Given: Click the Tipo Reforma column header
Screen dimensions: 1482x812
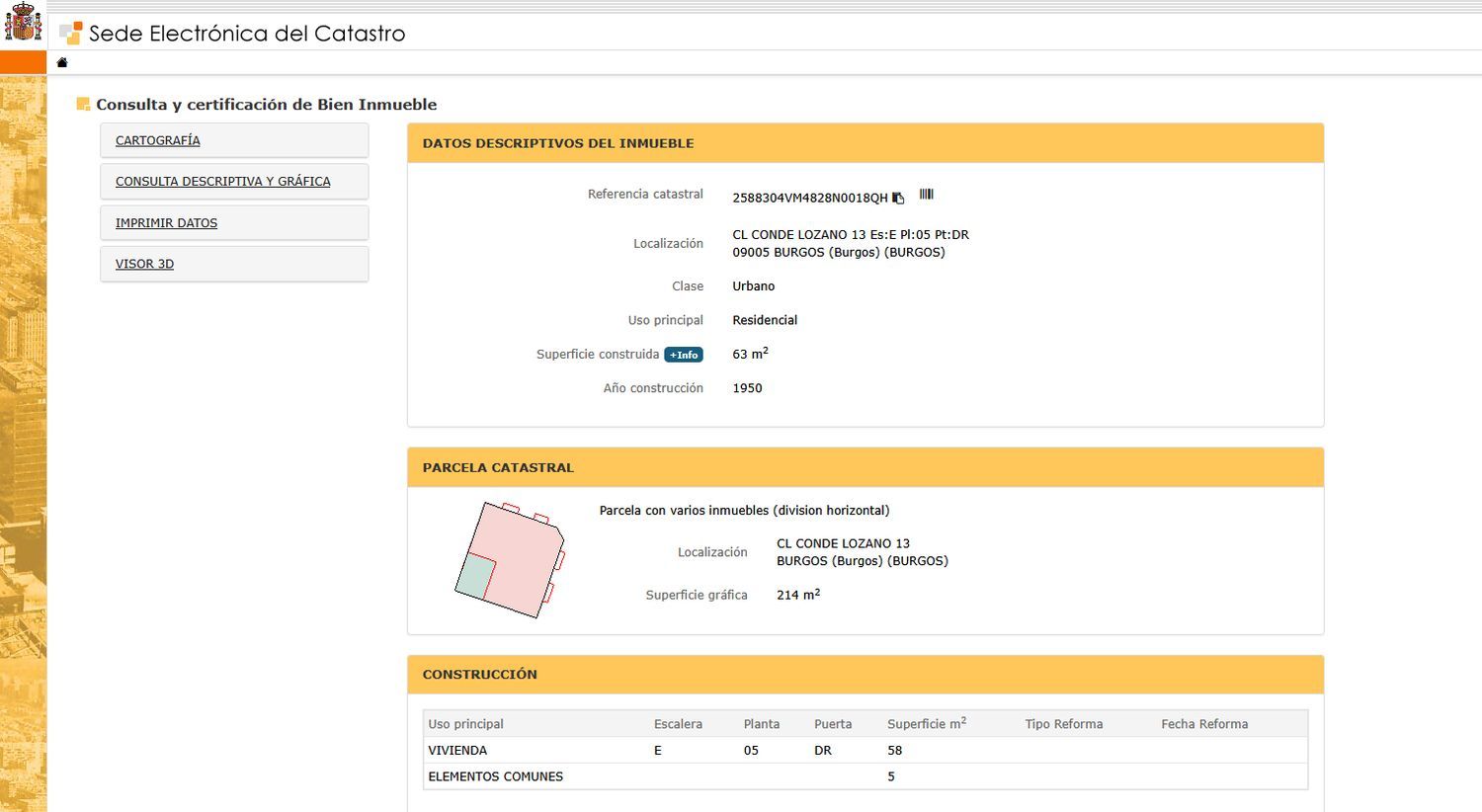Looking at the screenshot, I should click(x=1064, y=724).
